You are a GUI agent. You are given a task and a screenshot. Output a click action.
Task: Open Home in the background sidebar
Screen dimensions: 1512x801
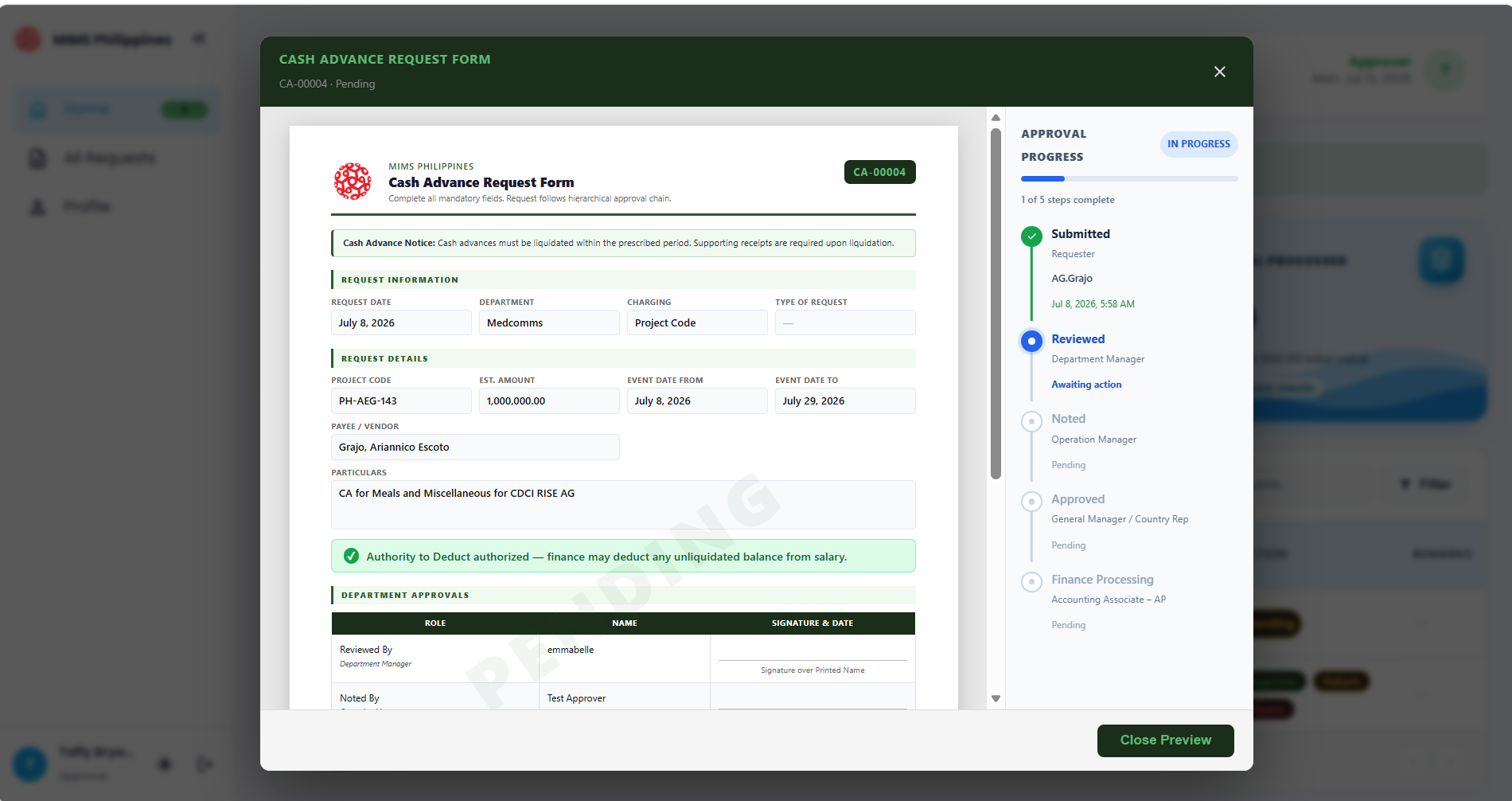(116, 109)
